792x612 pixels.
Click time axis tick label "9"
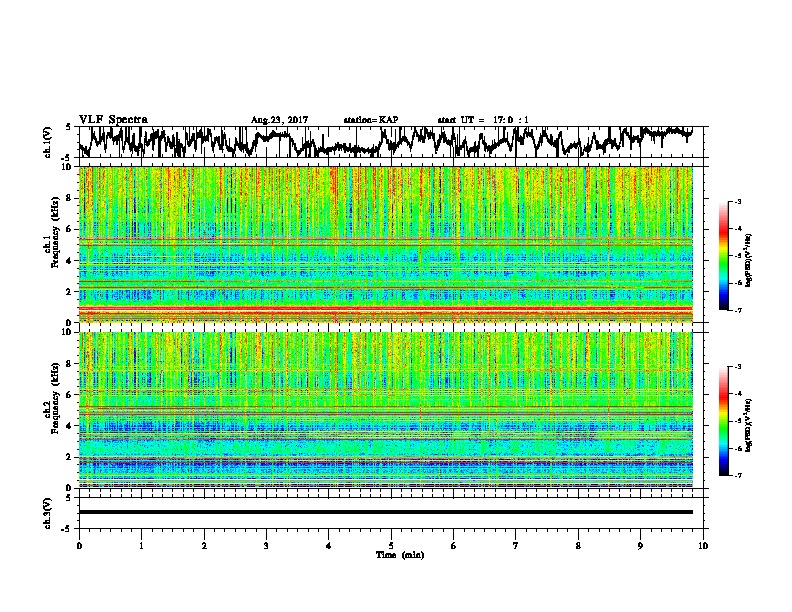[x=640, y=545]
